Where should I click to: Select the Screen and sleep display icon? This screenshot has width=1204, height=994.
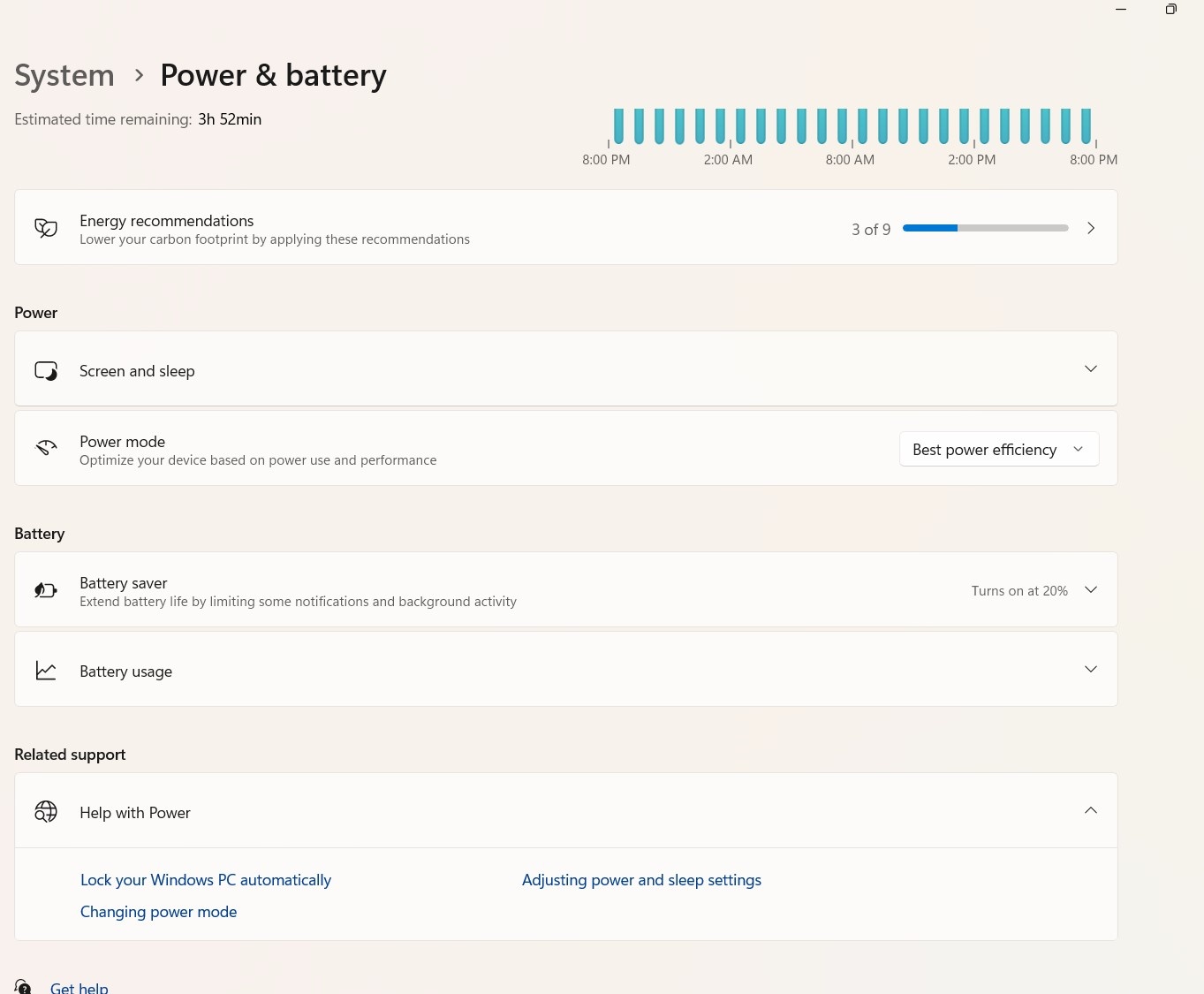point(45,370)
